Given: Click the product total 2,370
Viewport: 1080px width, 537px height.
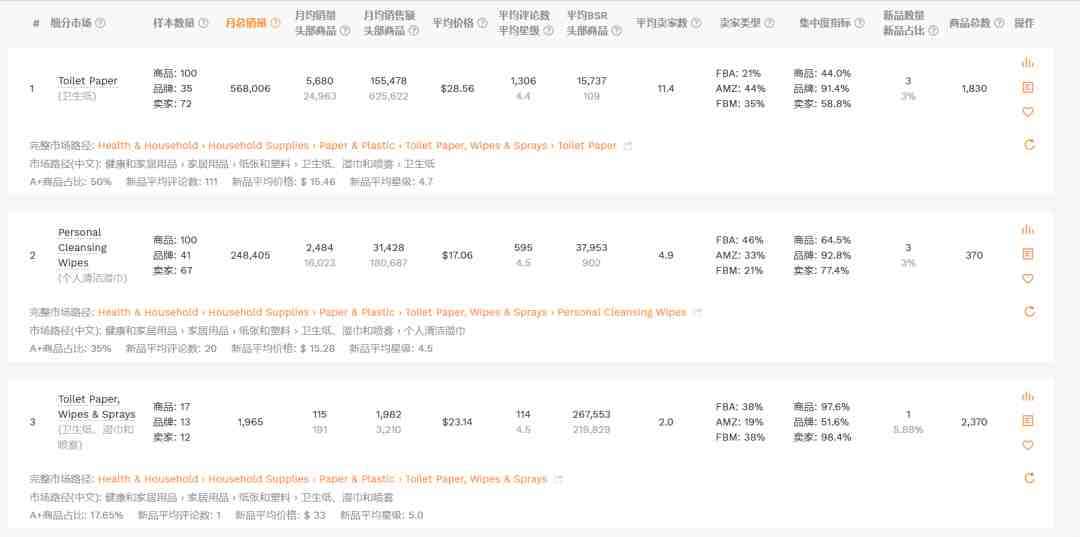Looking at the screenshot, I should point(974,421).
